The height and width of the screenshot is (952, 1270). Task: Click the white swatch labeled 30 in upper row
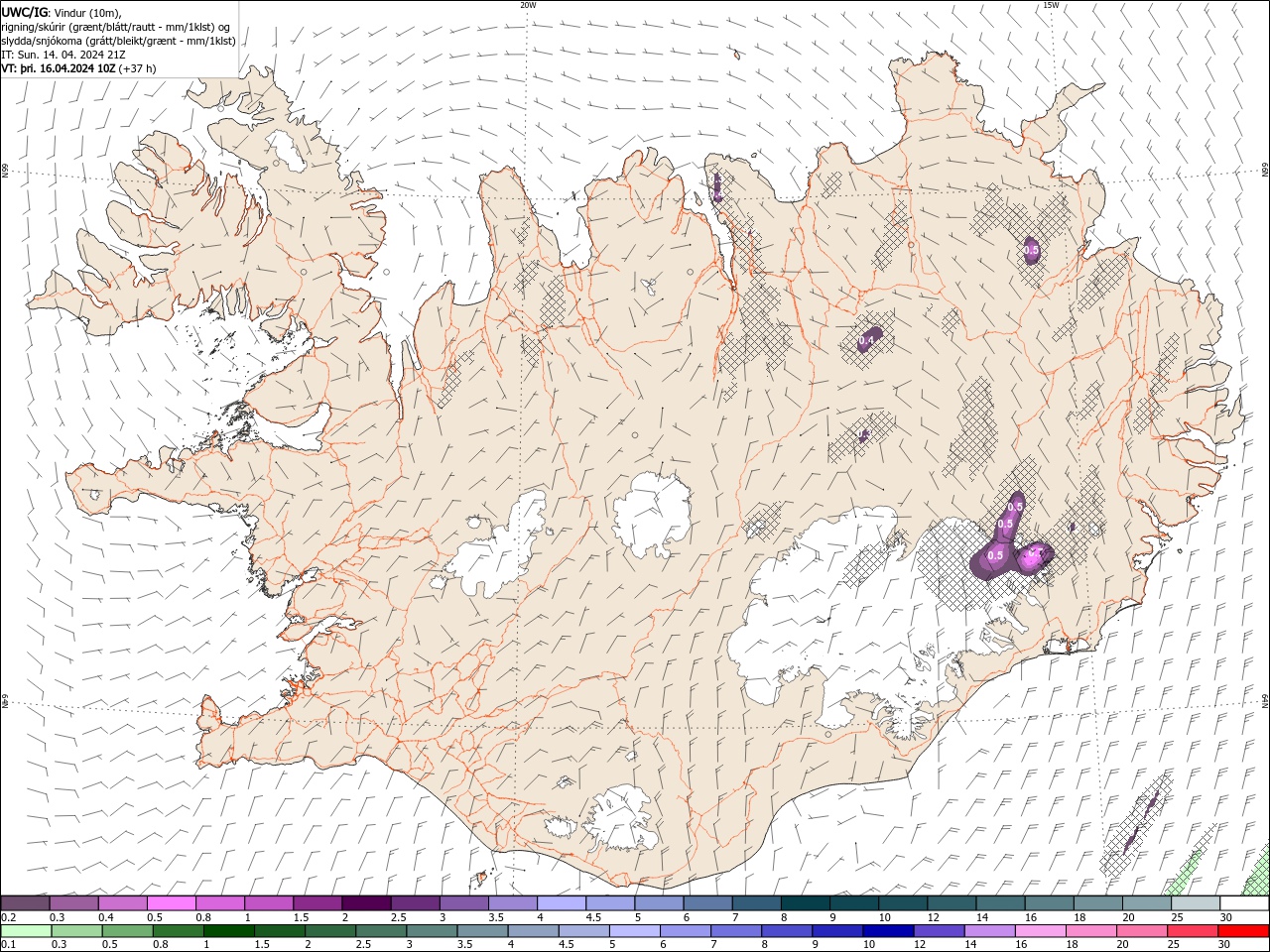1244,903
